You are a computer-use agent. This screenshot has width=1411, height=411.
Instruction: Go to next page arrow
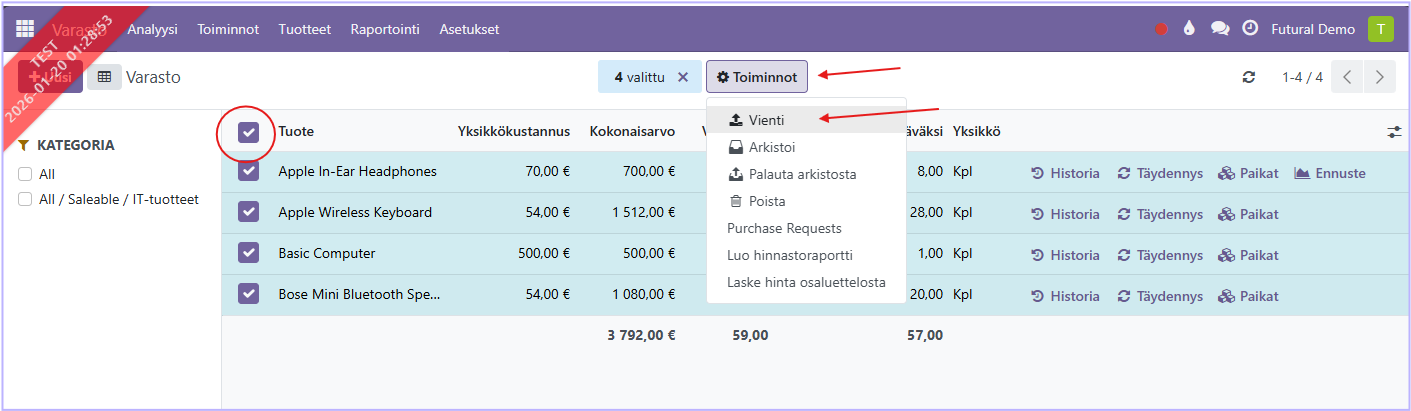1380,77
